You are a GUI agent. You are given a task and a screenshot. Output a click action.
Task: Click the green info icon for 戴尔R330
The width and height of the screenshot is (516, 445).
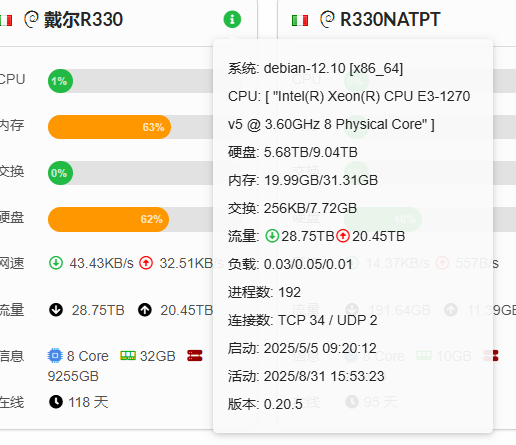[x=232, y=19]
